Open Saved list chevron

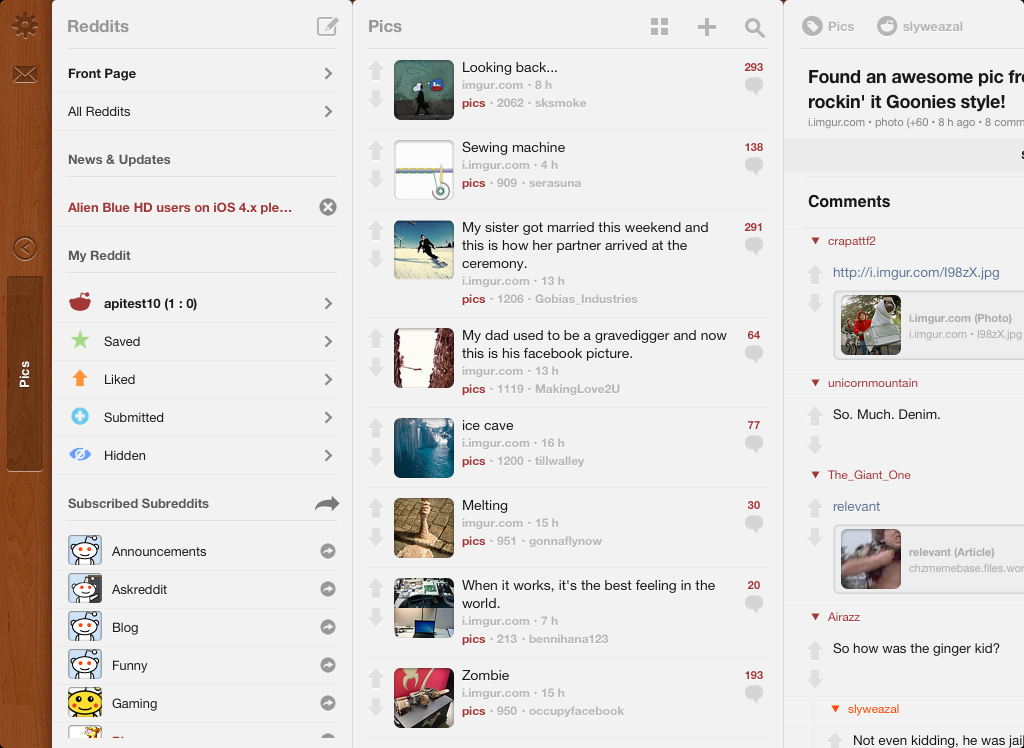(328, 342)
